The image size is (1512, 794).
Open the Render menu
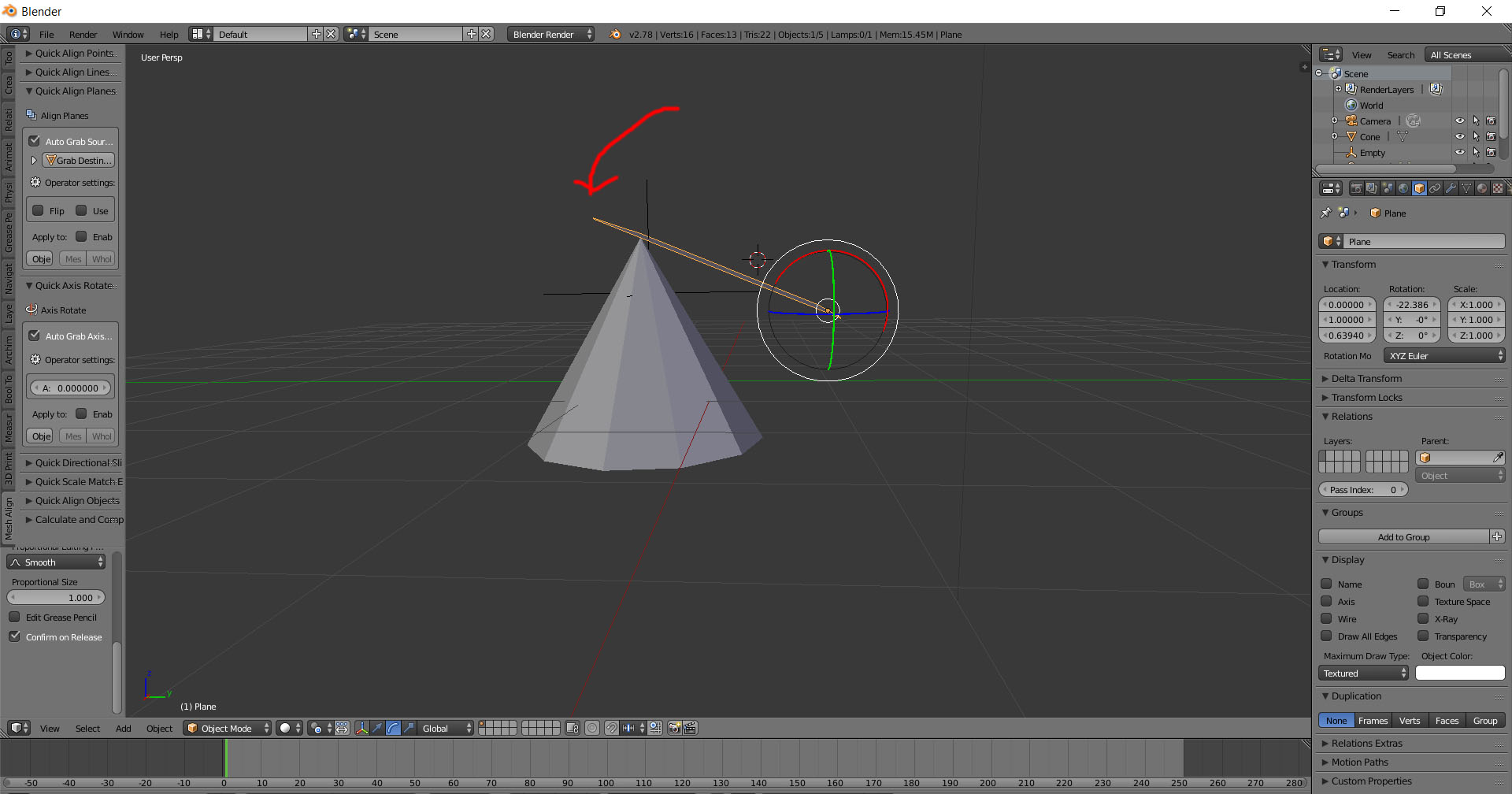click(83, 35)
